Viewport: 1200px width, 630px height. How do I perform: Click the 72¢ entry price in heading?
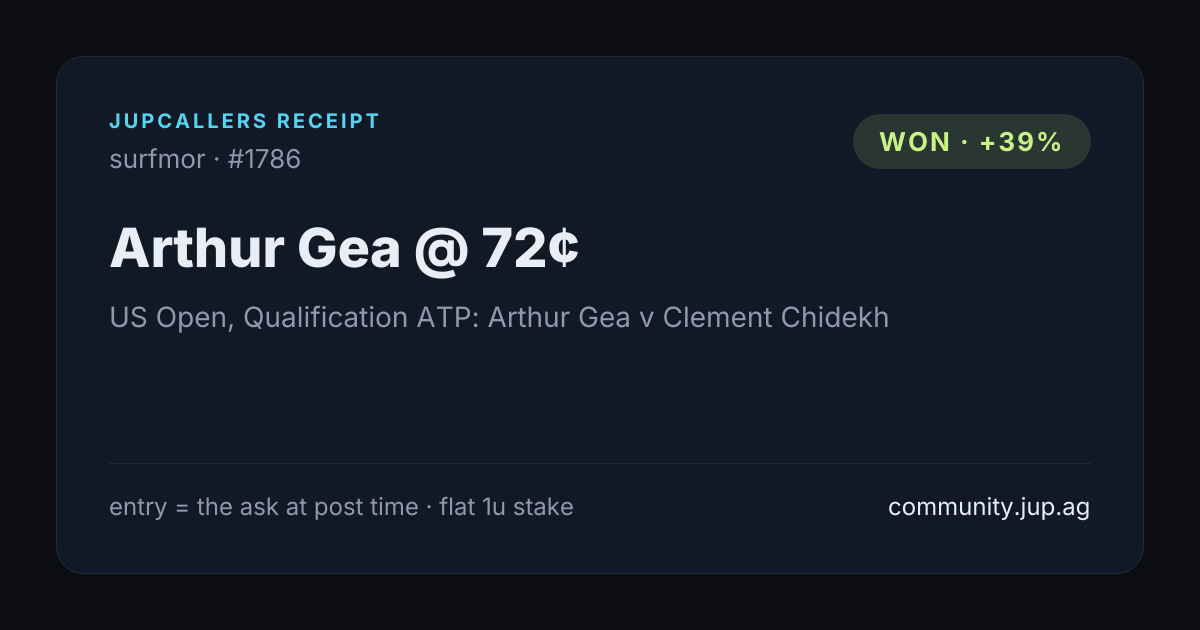tap(531, 248)
